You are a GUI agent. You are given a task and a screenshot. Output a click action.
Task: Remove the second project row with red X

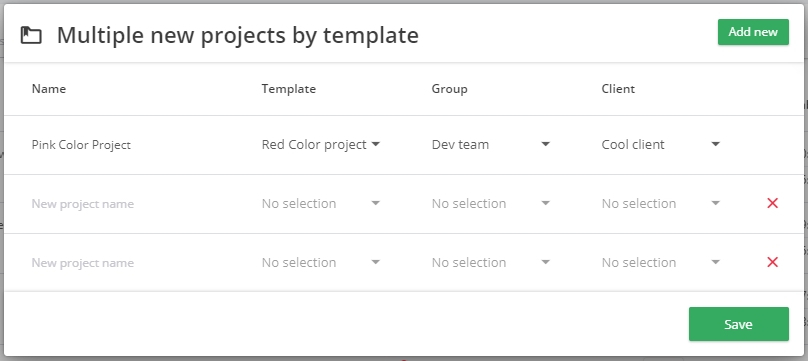click(772, 203)
